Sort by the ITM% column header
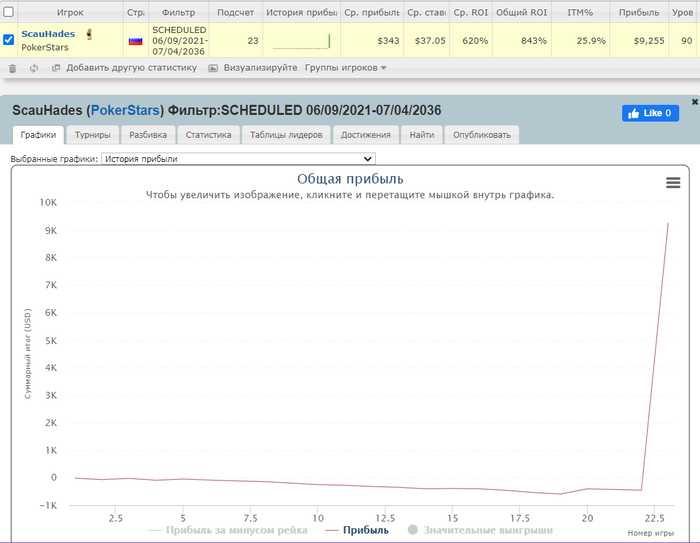This screenshot has width=700, height=543. point(580,13)
